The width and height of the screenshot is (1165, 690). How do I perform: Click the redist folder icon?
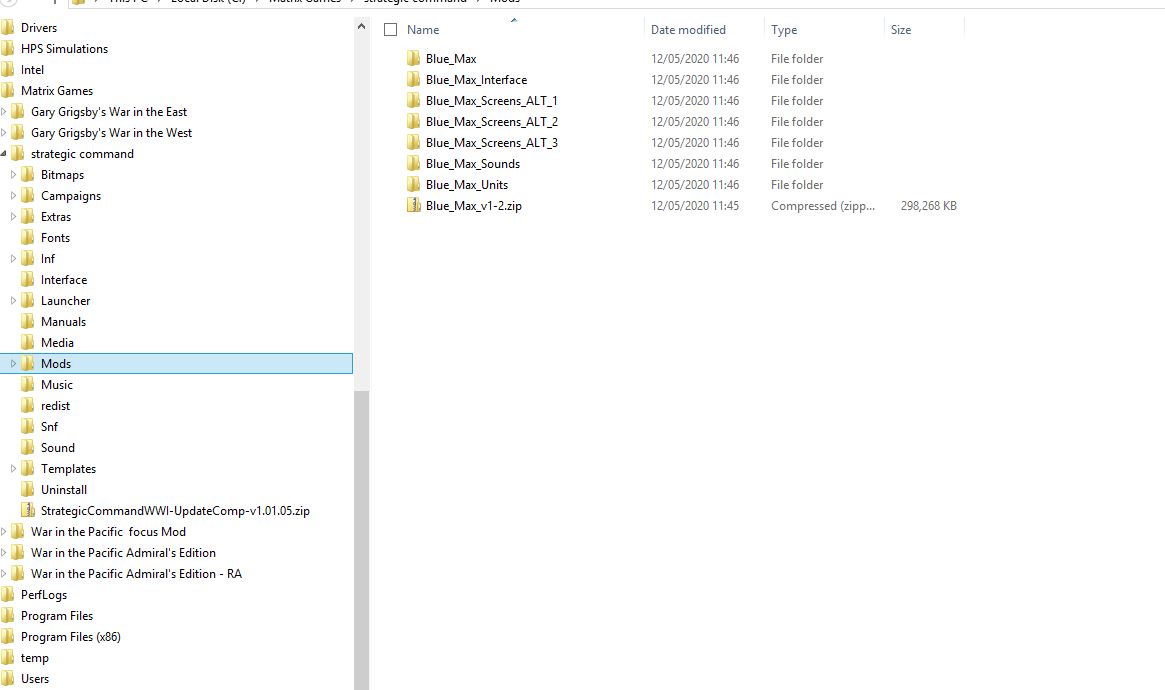(x=27, y=406)
